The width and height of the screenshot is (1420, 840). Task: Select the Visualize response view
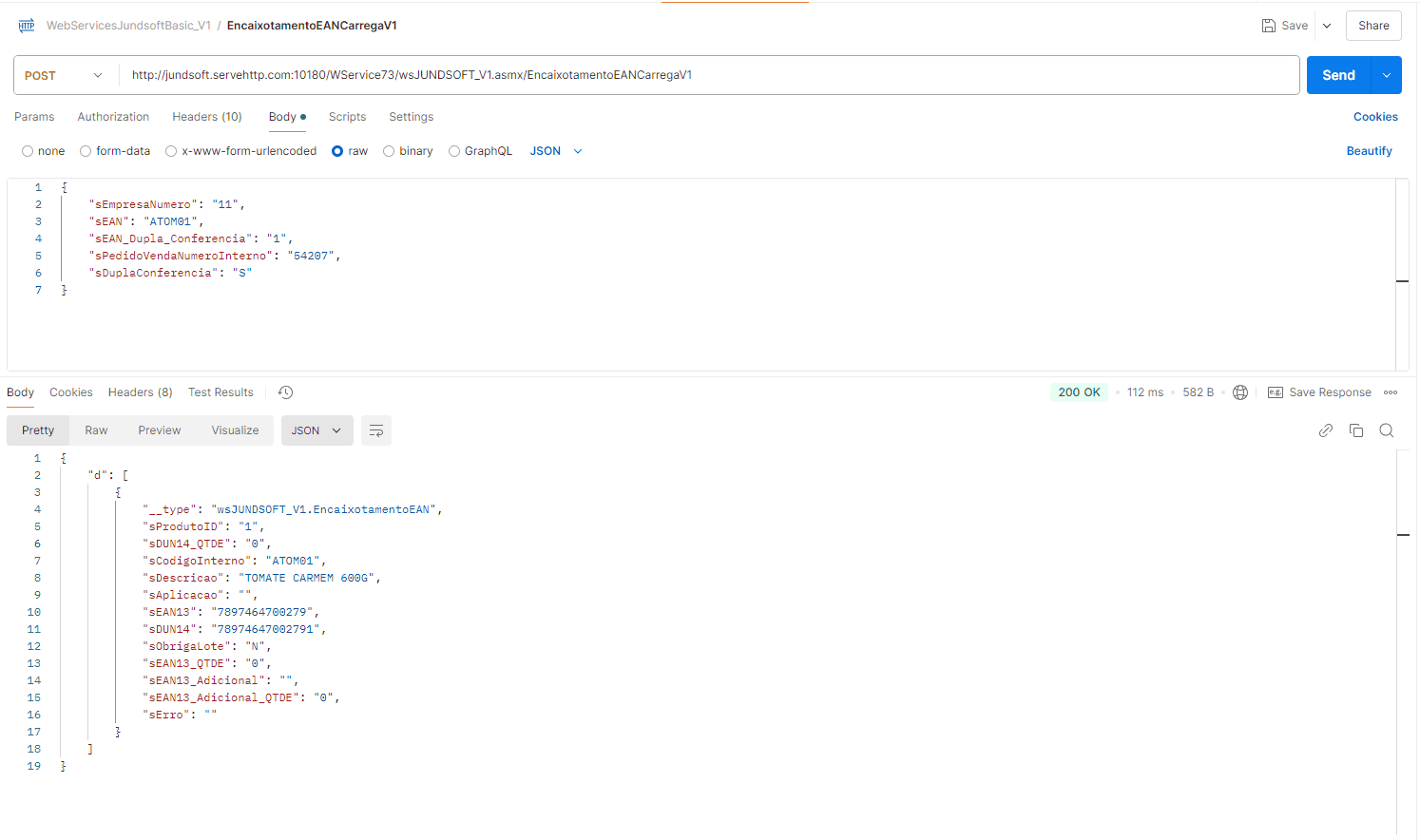tap(235, 430)
